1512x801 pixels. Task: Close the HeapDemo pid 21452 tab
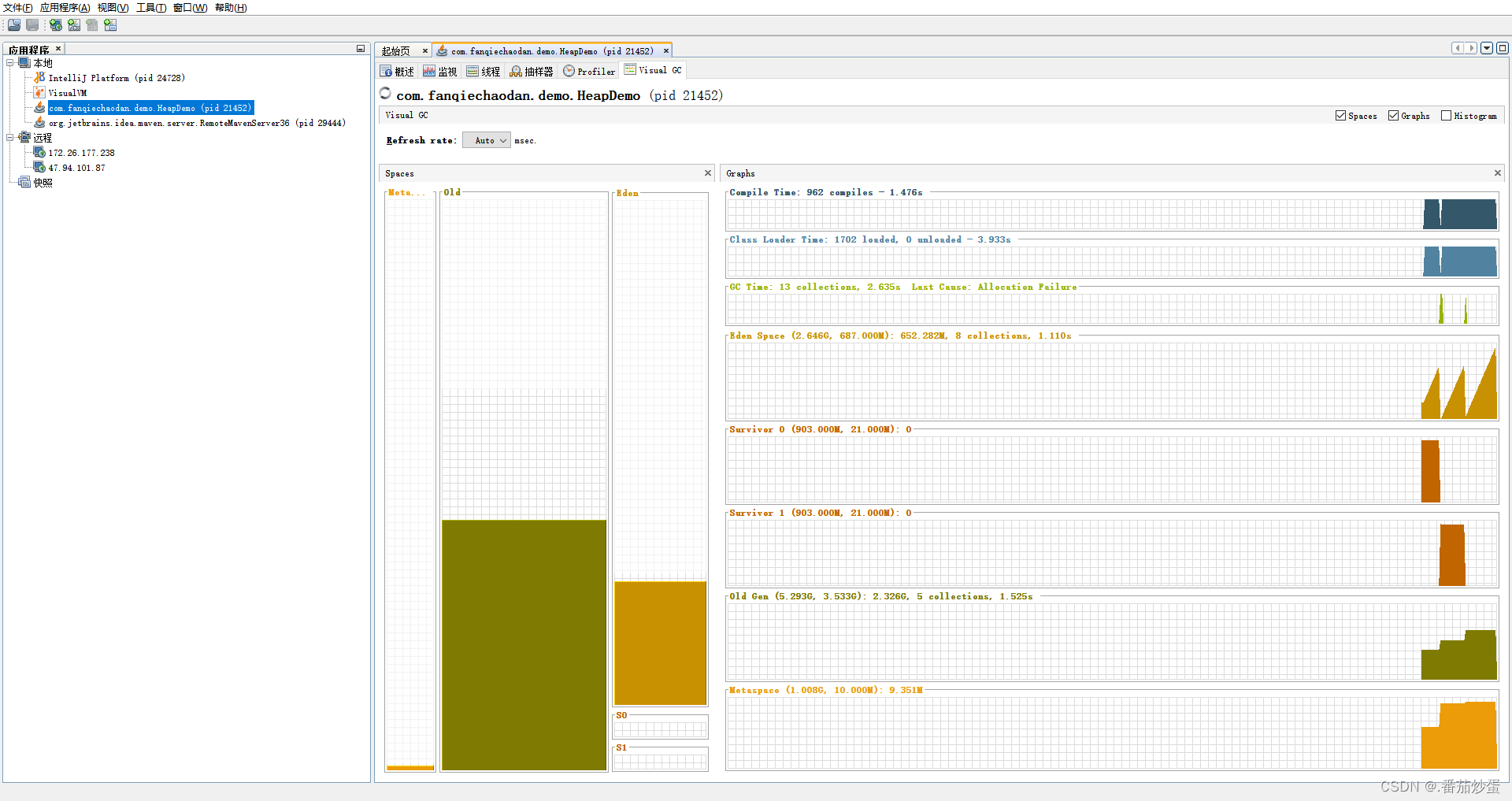[666, 51]
